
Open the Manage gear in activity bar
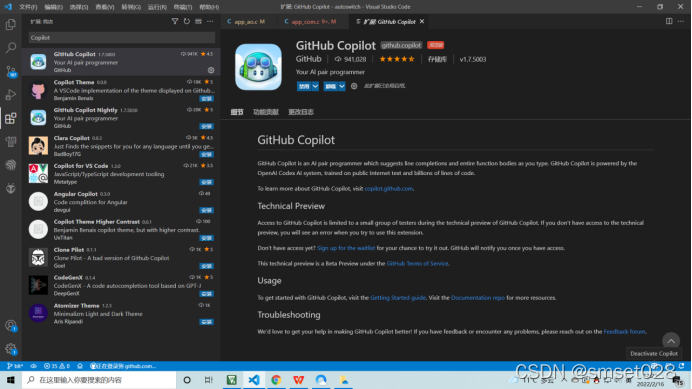click(11, 349)
